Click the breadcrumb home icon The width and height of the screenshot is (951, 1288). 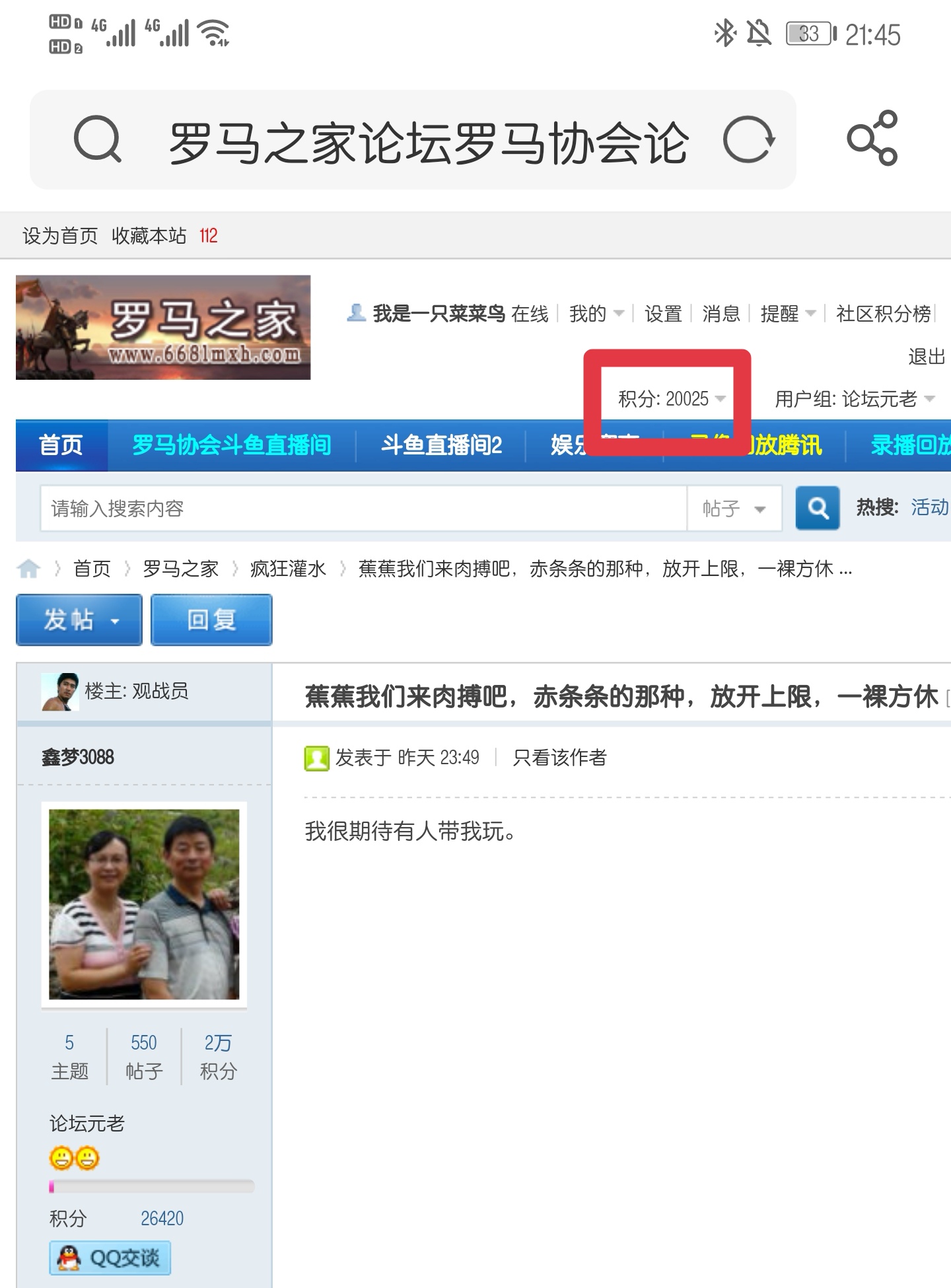click(x=28, y=569)
